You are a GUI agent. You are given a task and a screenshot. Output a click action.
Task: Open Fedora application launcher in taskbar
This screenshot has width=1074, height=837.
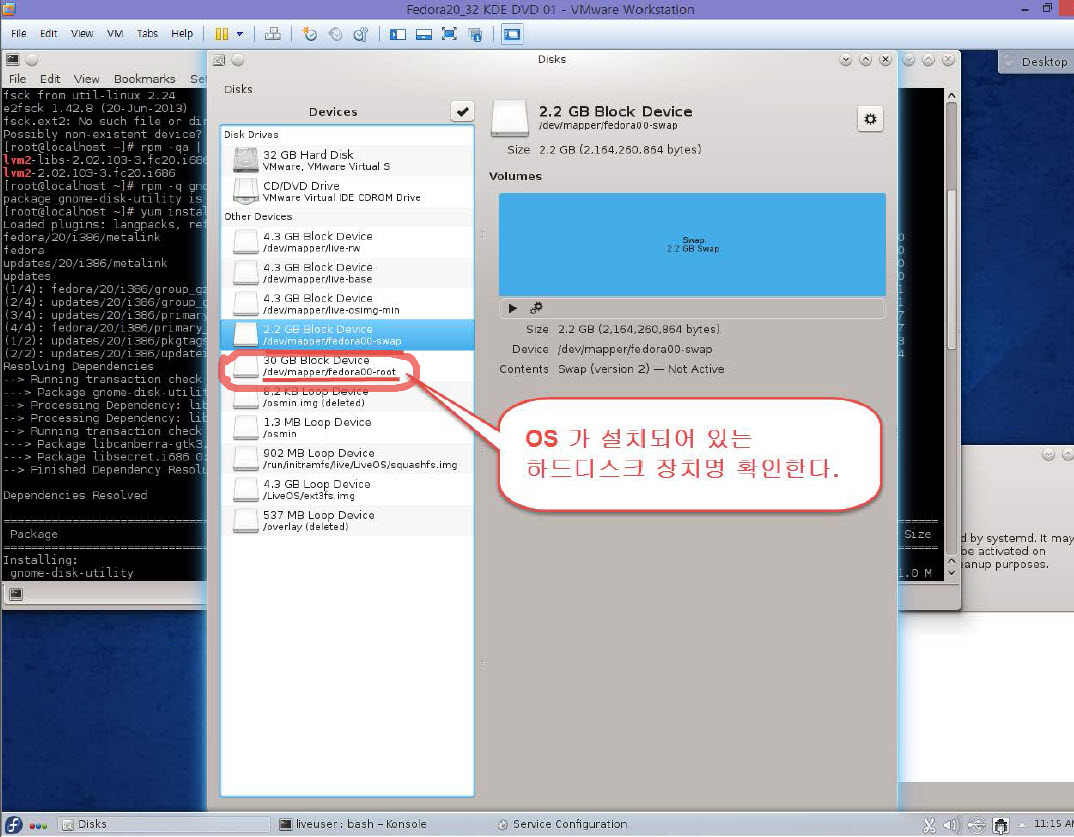tap(14, 825)
